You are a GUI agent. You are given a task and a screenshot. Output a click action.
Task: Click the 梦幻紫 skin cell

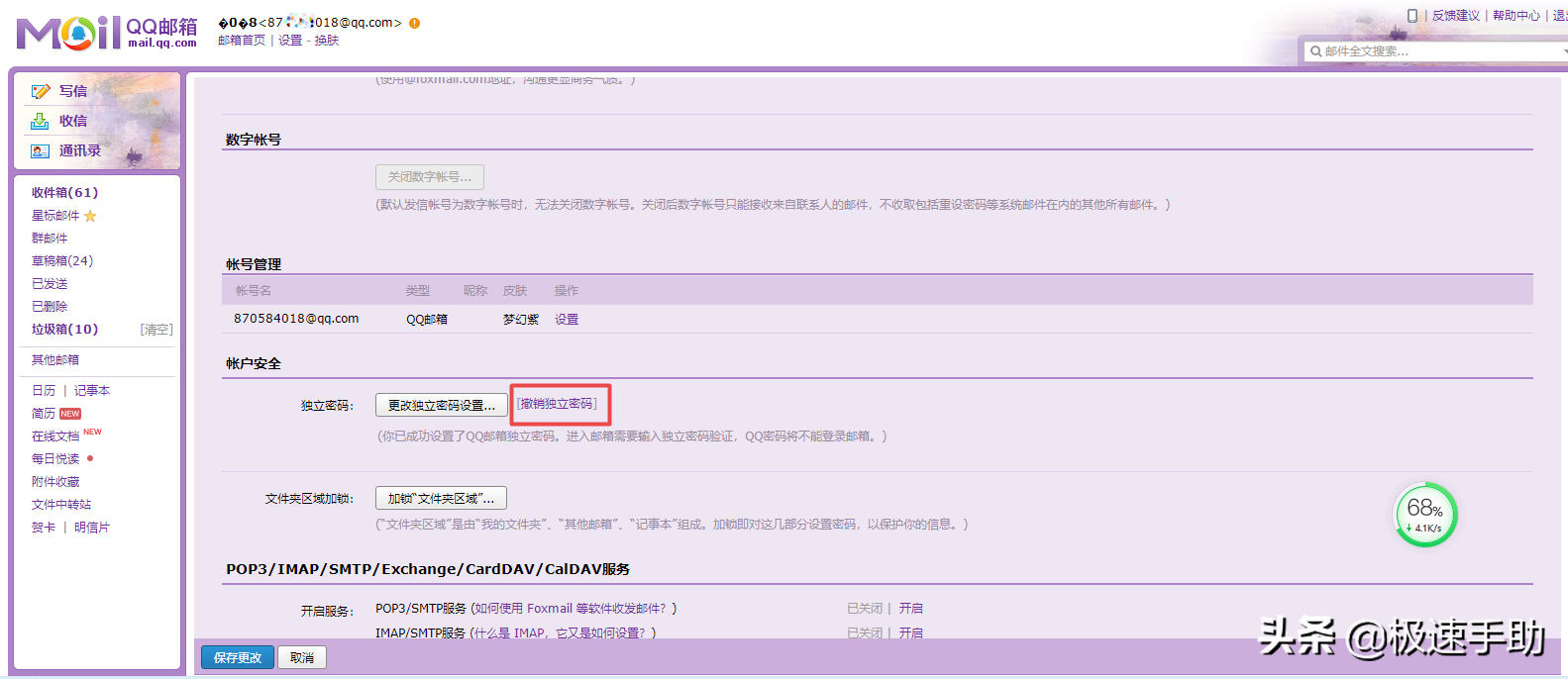[521, 320]
